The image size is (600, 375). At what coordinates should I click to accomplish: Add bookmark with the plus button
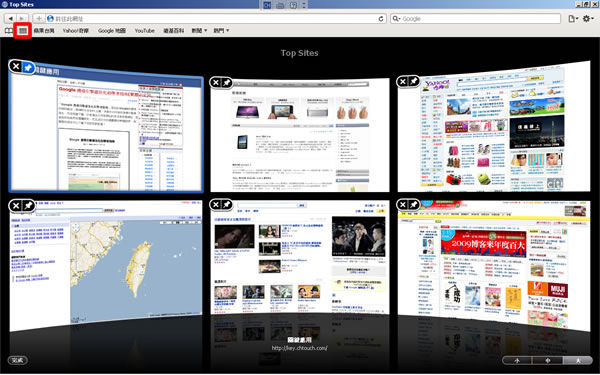(x=38, y=18)
